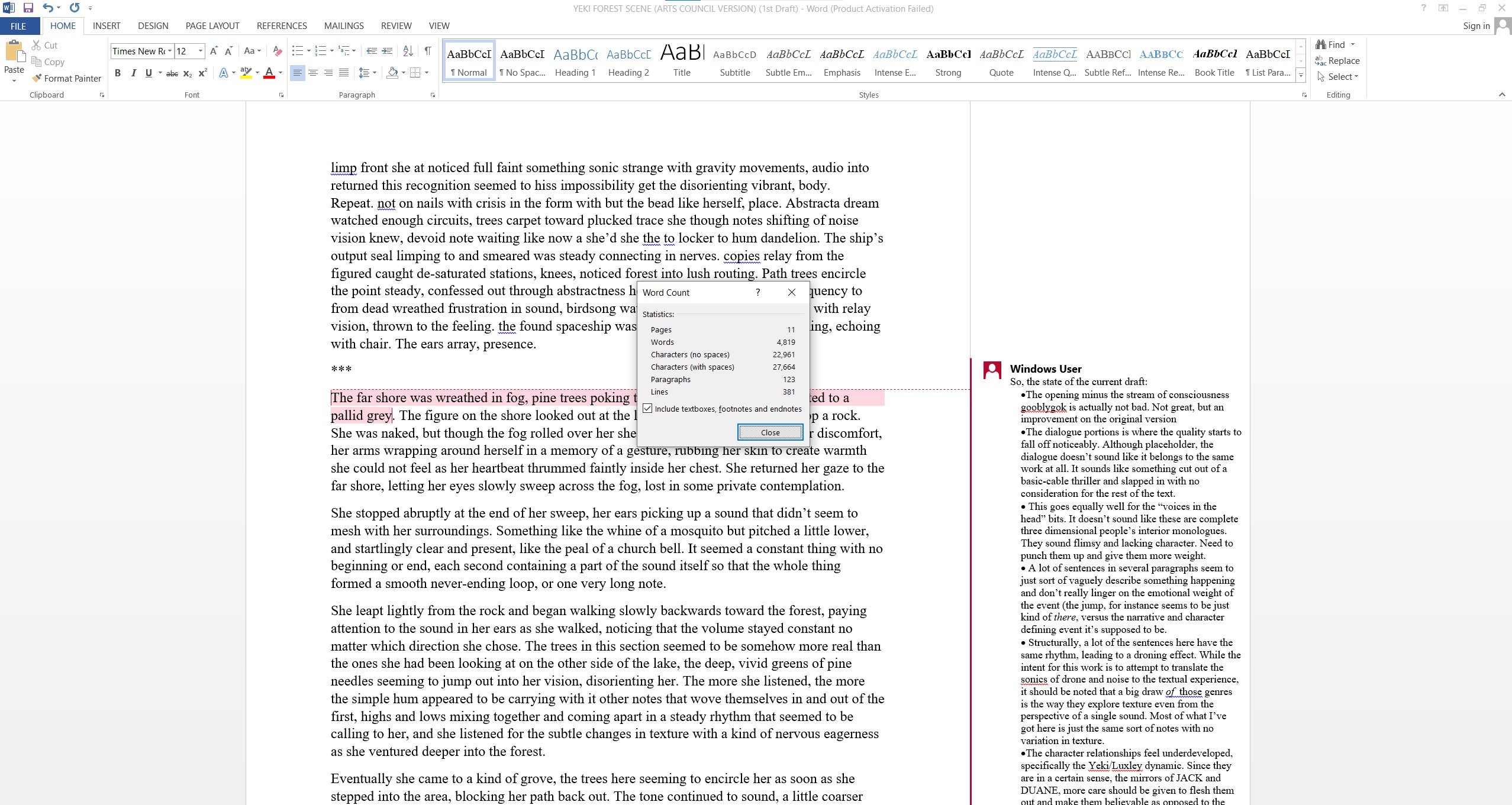Expand the Styles gallery More arrow
Viewport: 1512px width, 805px height.
pos(1301,76)
